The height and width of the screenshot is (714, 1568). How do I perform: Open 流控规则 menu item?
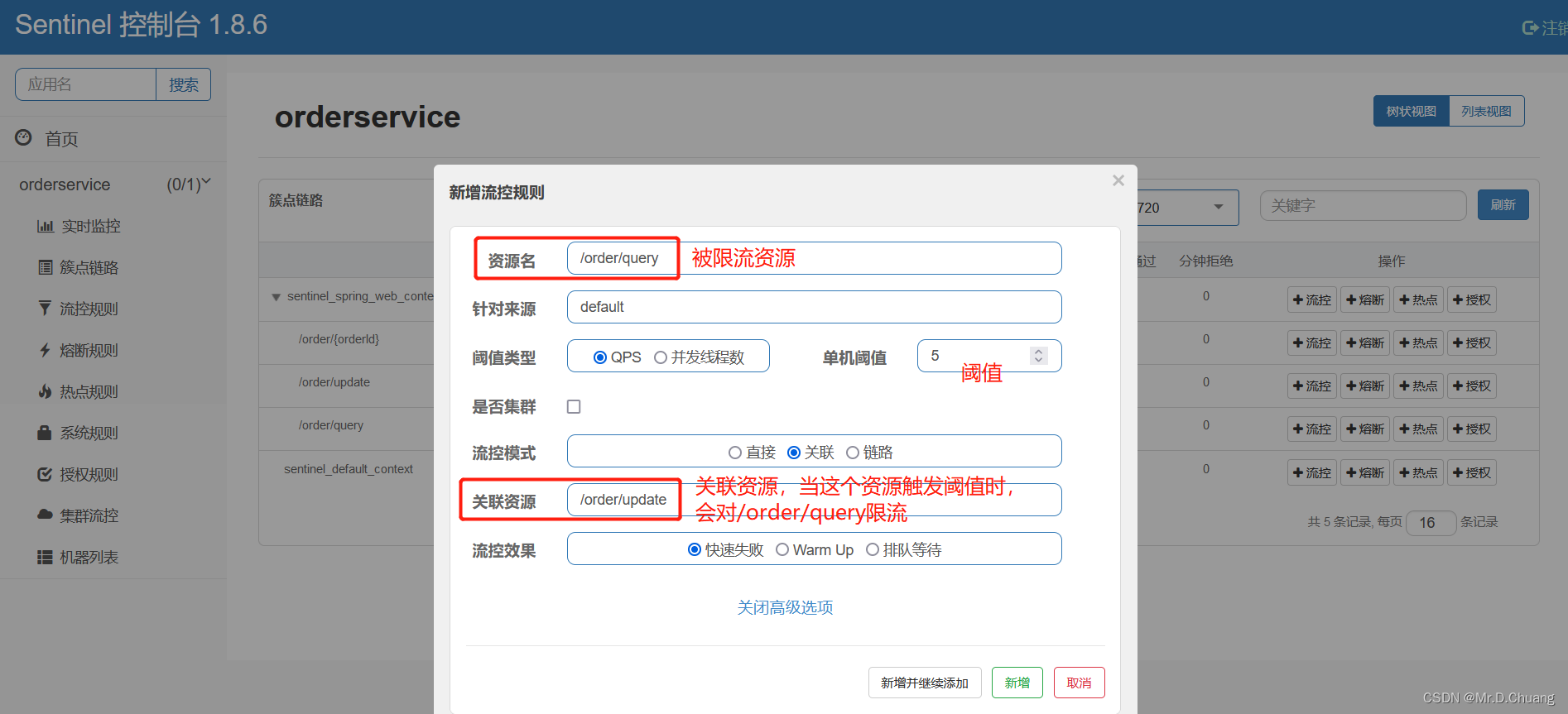tap(89, 309)
